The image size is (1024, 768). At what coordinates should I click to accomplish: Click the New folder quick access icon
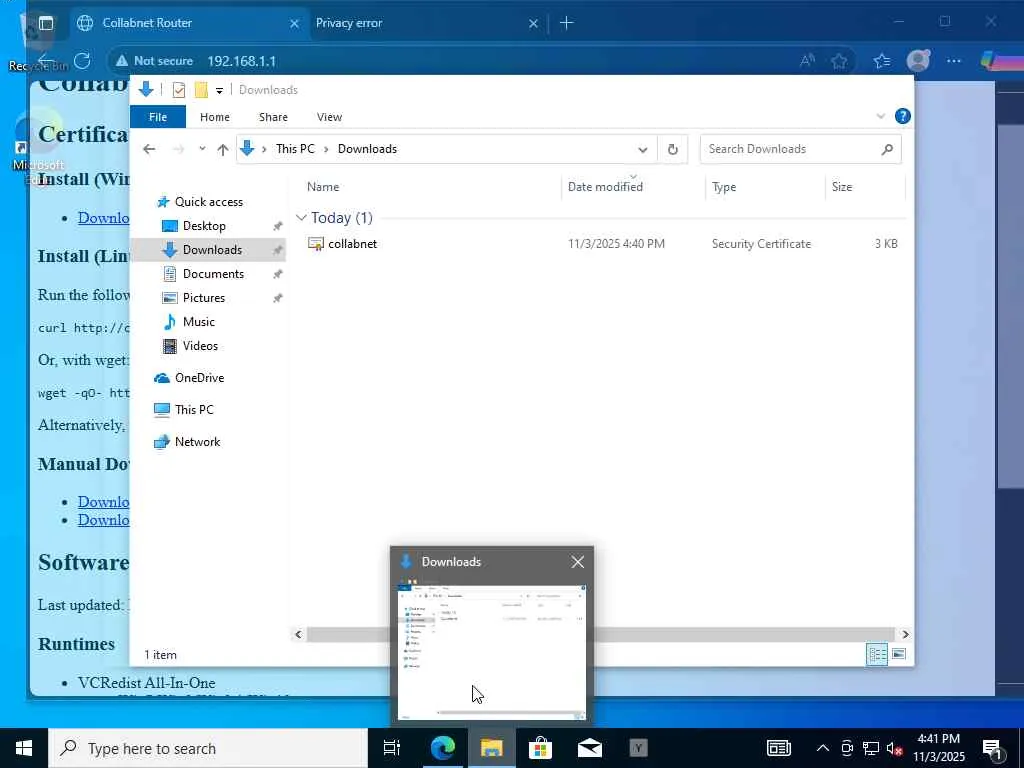pyautogui.click(x=201, y=90)
